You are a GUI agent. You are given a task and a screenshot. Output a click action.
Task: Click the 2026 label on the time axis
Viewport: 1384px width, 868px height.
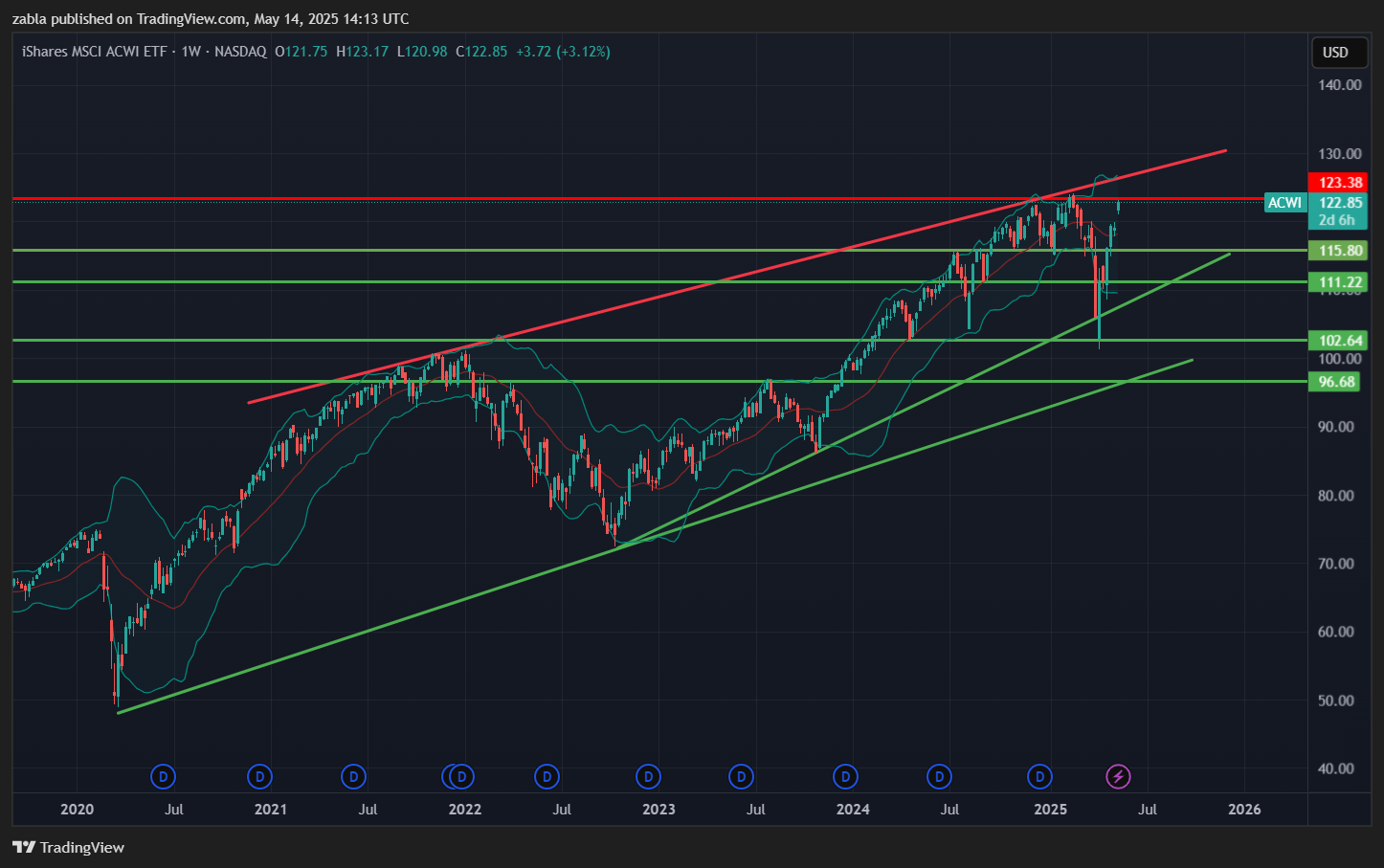click(x=1244, y=810)
